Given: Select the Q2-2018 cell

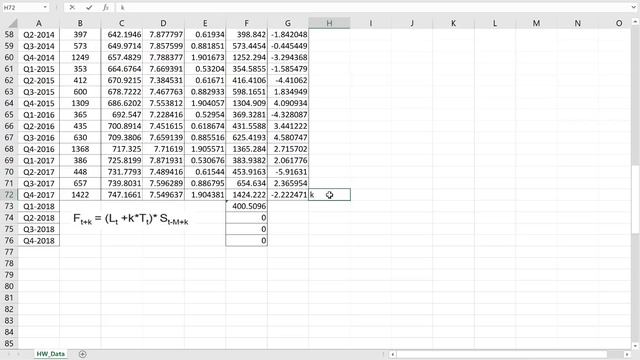Looking at the screenshot, I should [39, 218].
